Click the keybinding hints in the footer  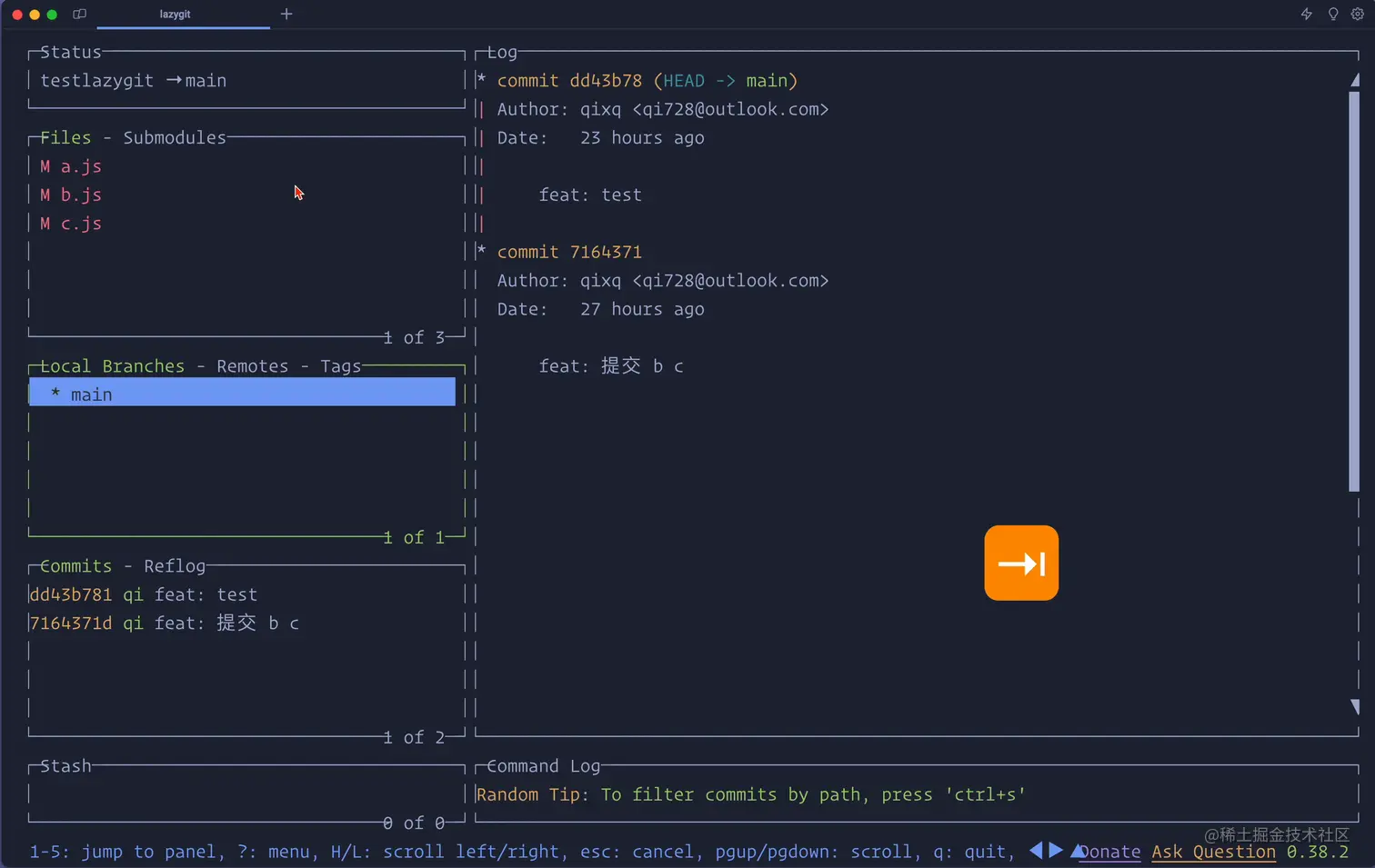point(522,852)
